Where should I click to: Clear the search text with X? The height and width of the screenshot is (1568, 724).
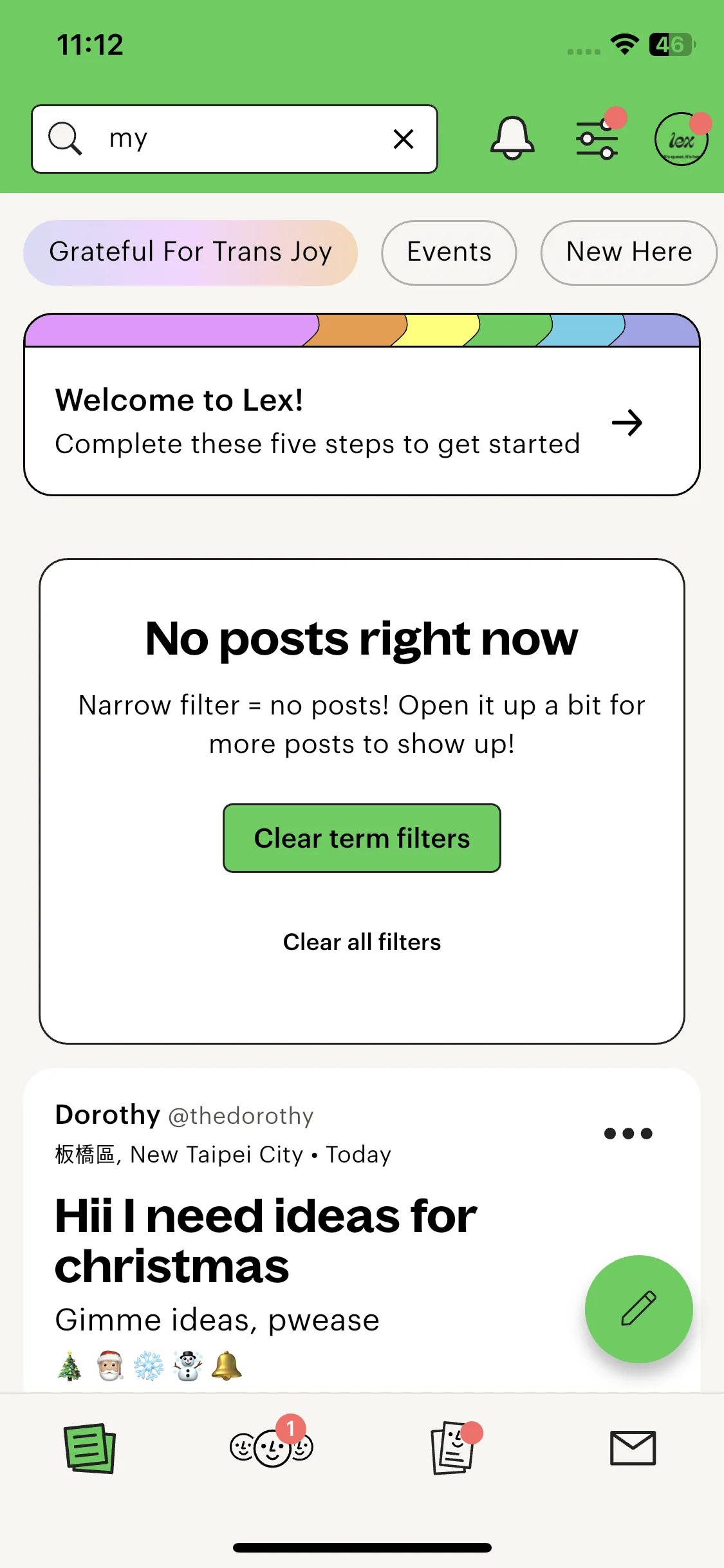pos(404,139)
